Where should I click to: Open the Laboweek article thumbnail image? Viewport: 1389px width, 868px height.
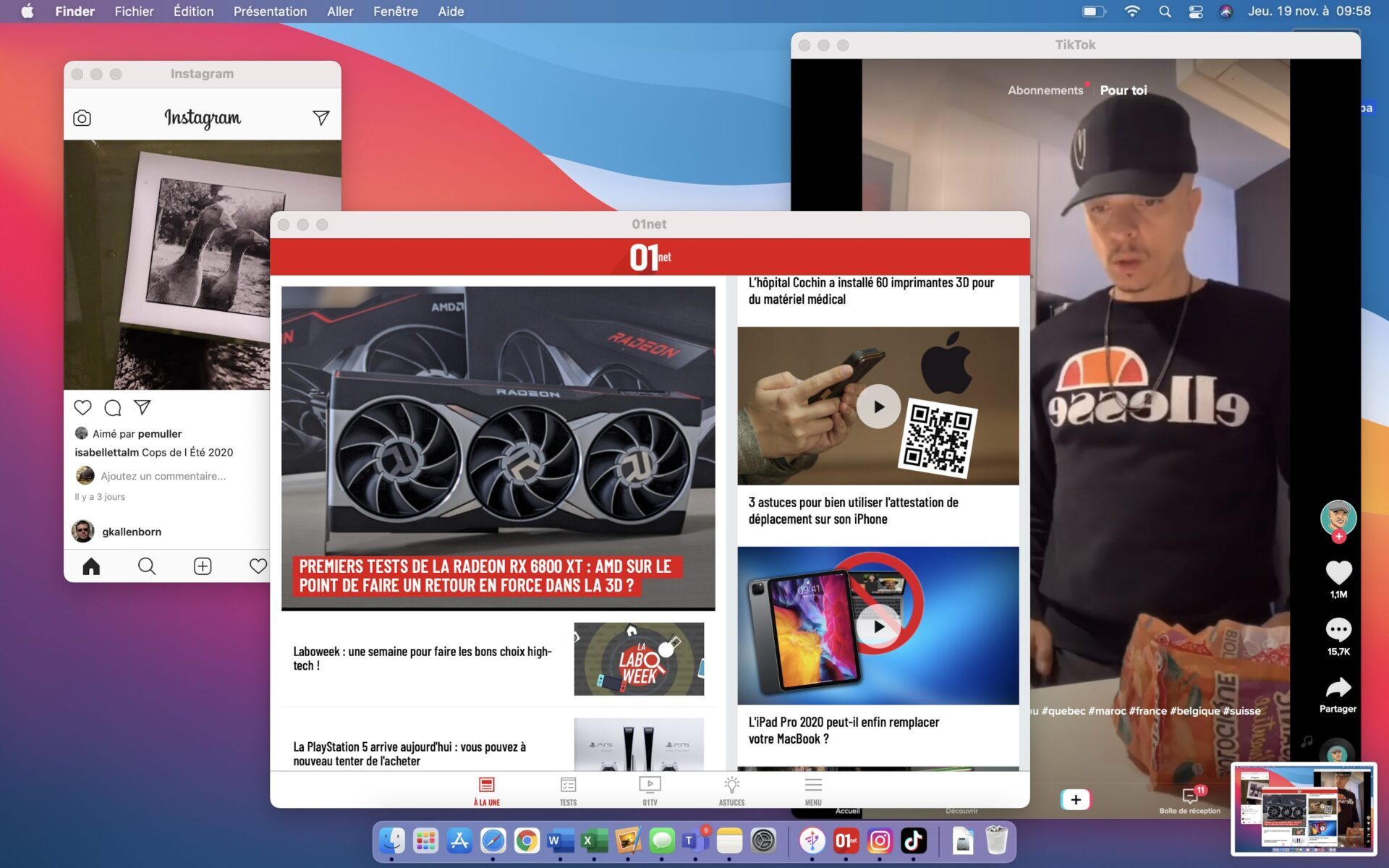click(639, 659)
